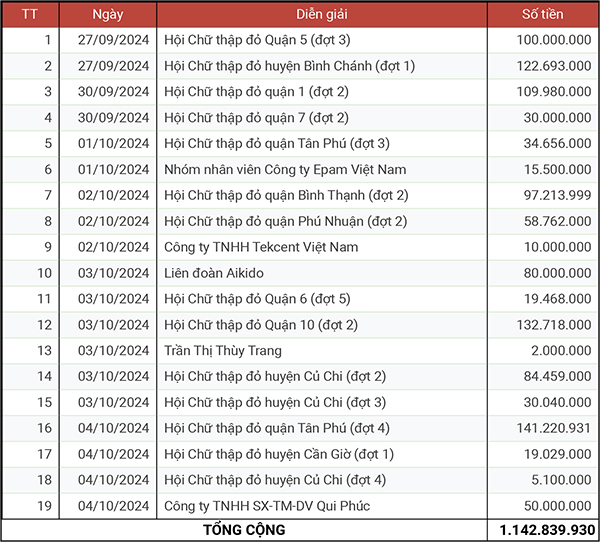This screenshot has height=542, width=600.
Task: Select amount 132.718.000
Action: [x=554, y=325]
